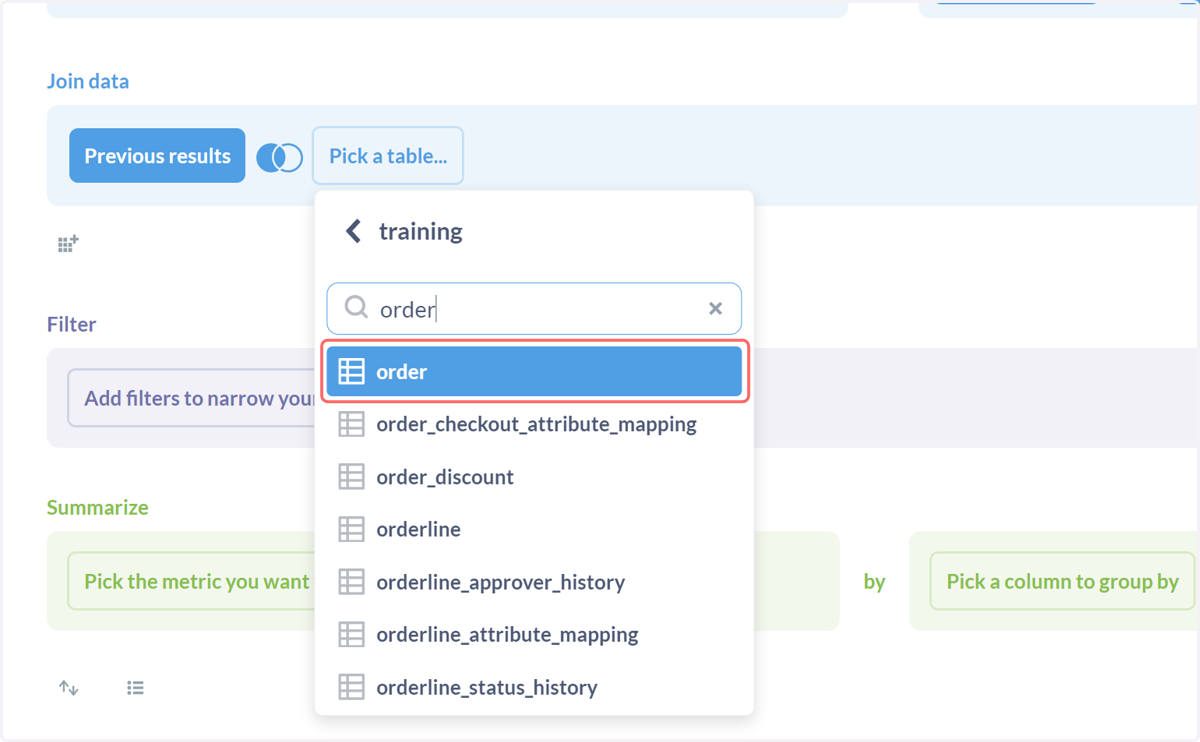The width and height of the screenshot is (1200, 742).
Task: Select the orderline_attribute_mapping table
Action: pos(534,634)
